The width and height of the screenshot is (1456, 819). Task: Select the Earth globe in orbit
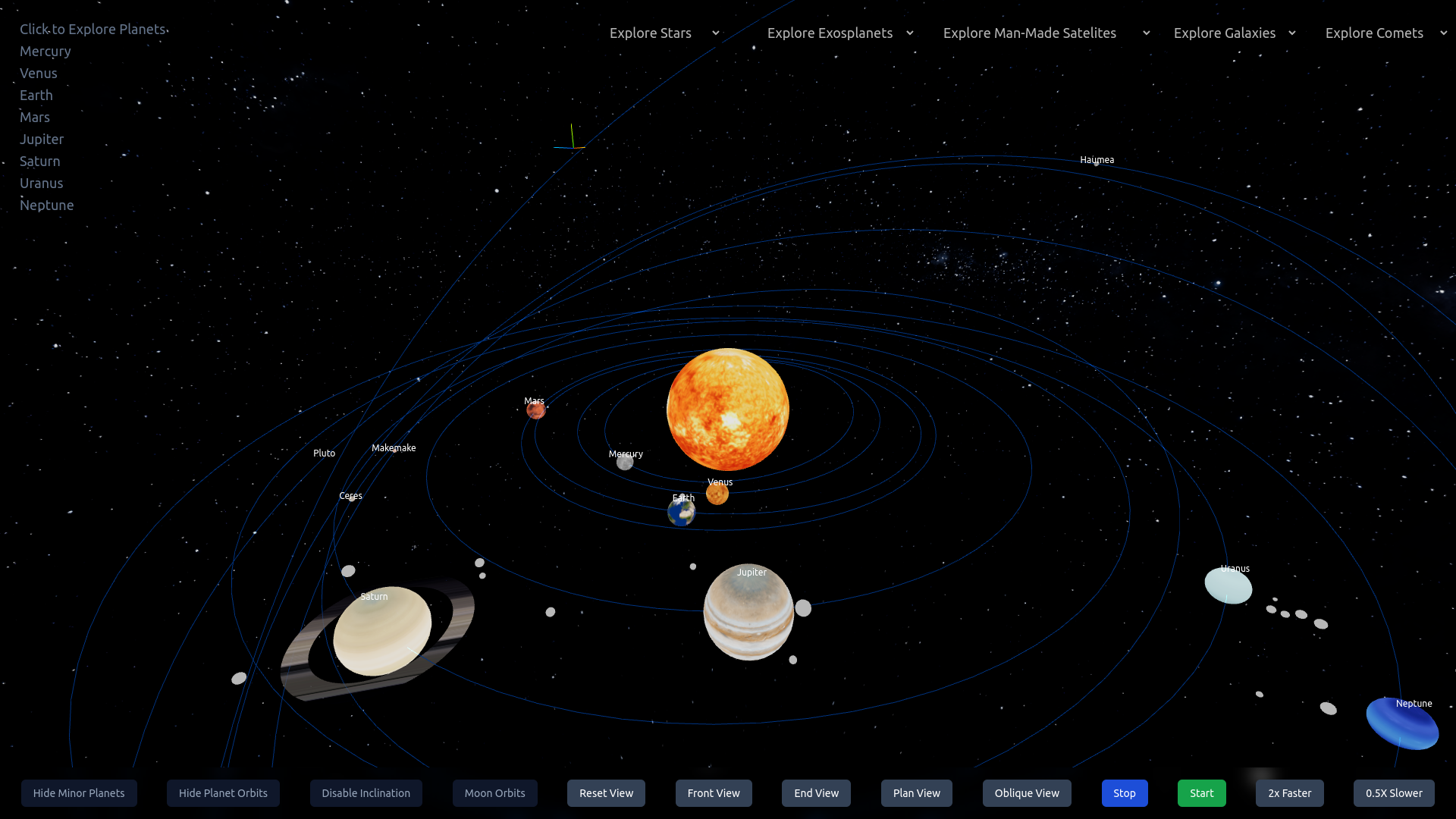point(681,513)
